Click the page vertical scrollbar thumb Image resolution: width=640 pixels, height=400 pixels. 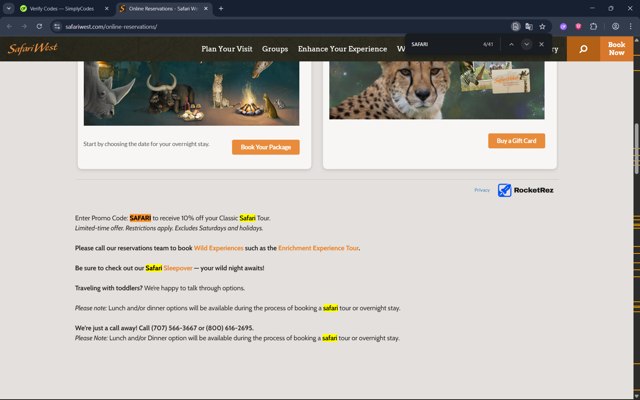[636, 148]
